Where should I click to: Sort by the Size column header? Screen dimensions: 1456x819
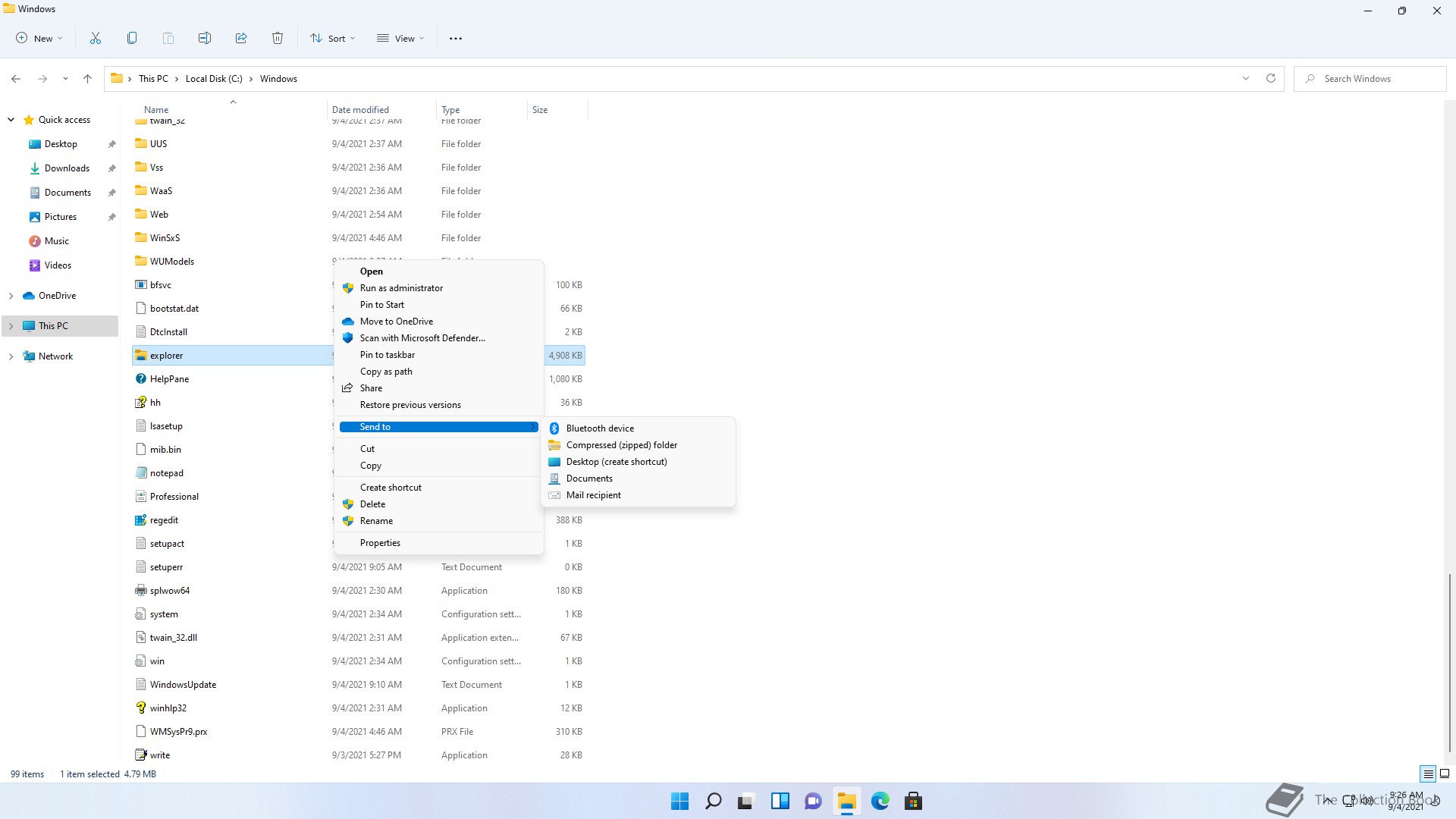tap(540, 110)
